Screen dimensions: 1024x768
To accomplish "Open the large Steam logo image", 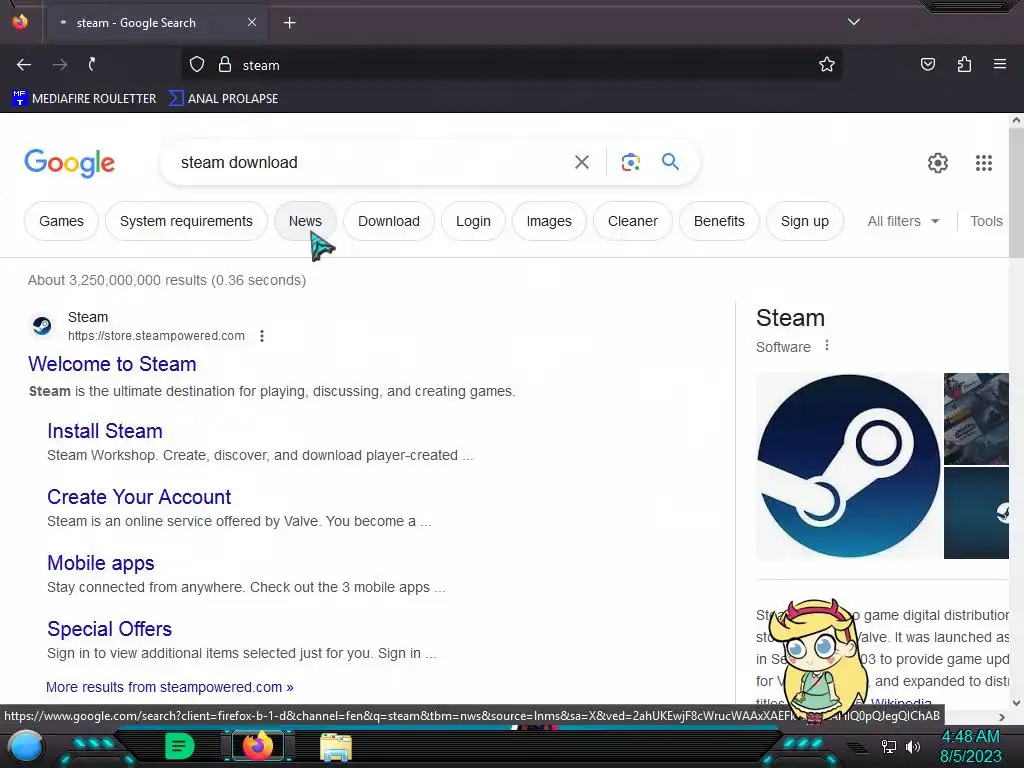I will tap(848, 466).
